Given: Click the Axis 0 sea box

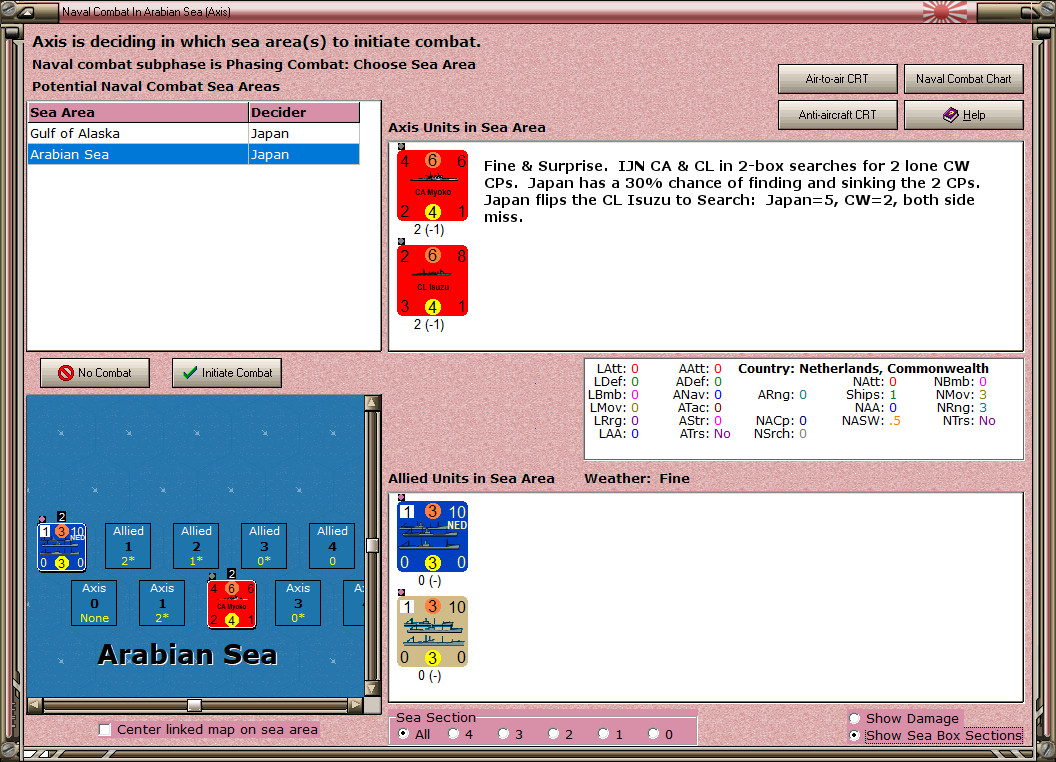Looking at the screenshot, I should pyautogui.click(x=94, y=603).
